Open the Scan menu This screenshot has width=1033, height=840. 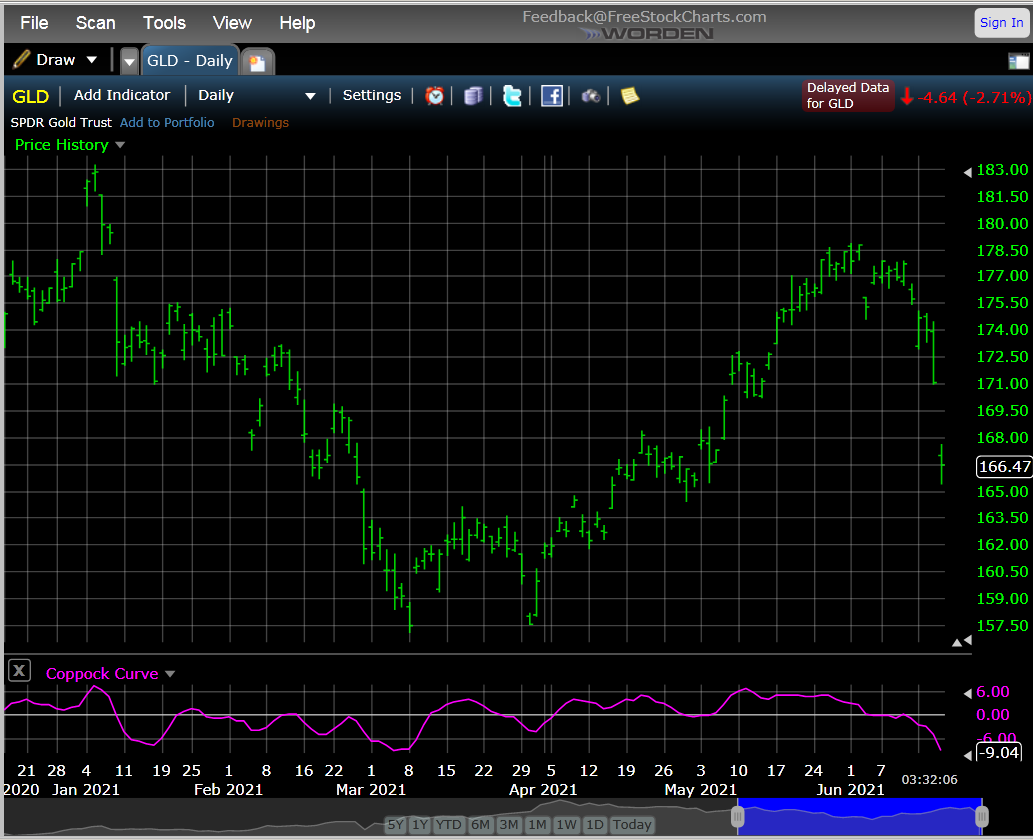click(x=96, y=23)
